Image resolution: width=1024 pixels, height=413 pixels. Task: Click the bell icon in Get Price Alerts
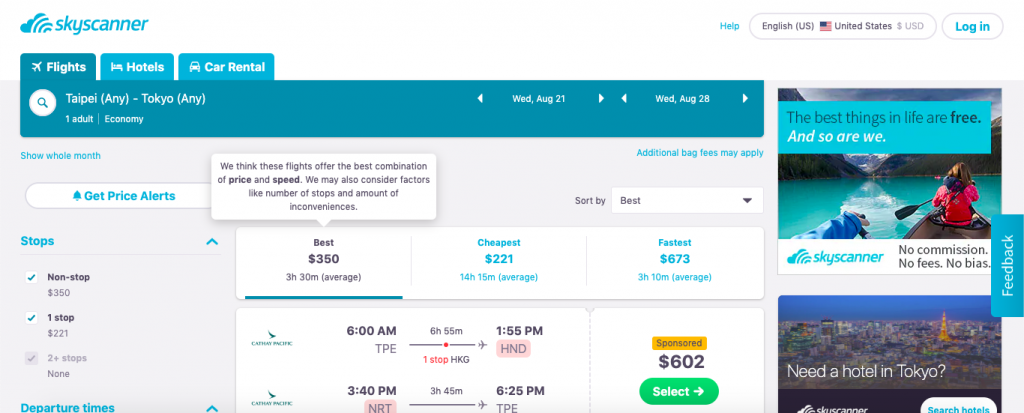[x=77, y=195]
